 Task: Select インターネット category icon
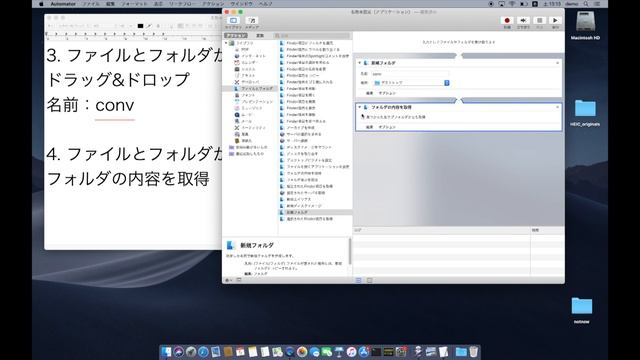tap(237, 56)
